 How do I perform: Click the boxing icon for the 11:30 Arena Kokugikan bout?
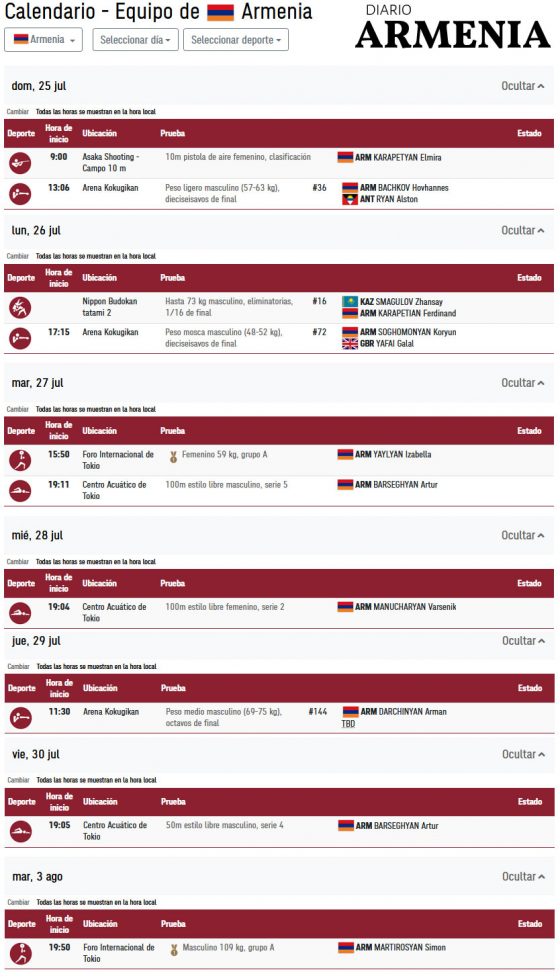[21, 718]
